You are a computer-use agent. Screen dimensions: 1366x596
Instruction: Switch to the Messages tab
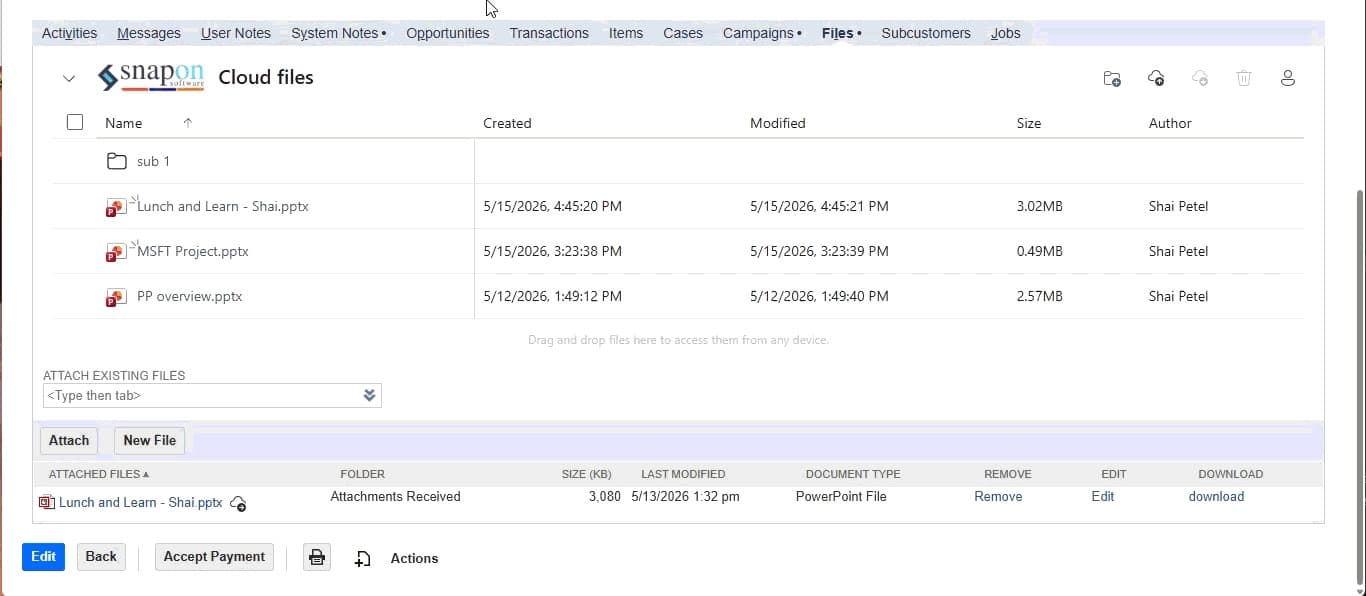149,33
